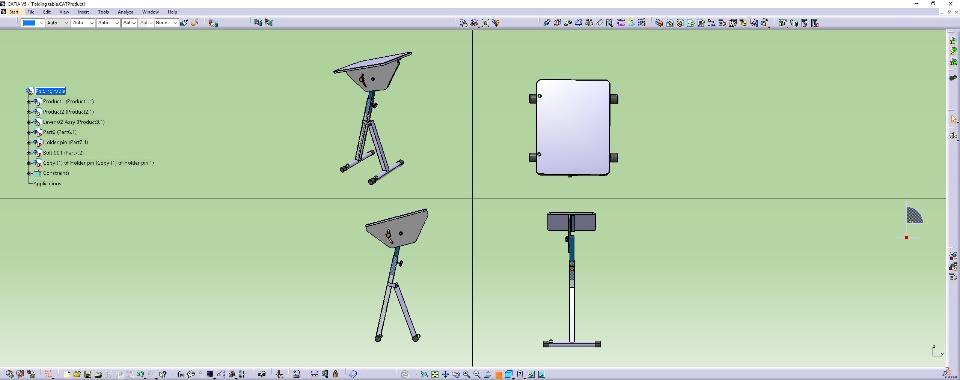This screenshot has height=380, width=960.
Task: Toggle Fly mode in View toolbar
Action: pyautogui.click(x=424, y=374)
